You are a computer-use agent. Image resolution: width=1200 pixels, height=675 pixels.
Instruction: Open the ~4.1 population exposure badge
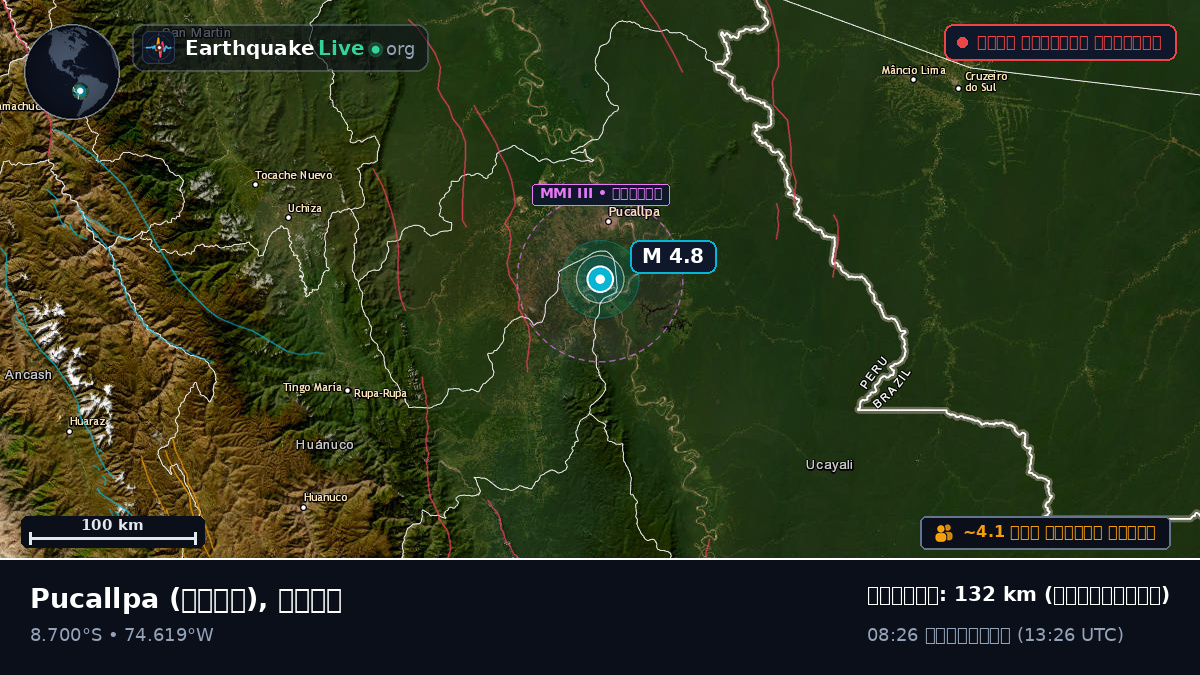(x=1045, y=533)
